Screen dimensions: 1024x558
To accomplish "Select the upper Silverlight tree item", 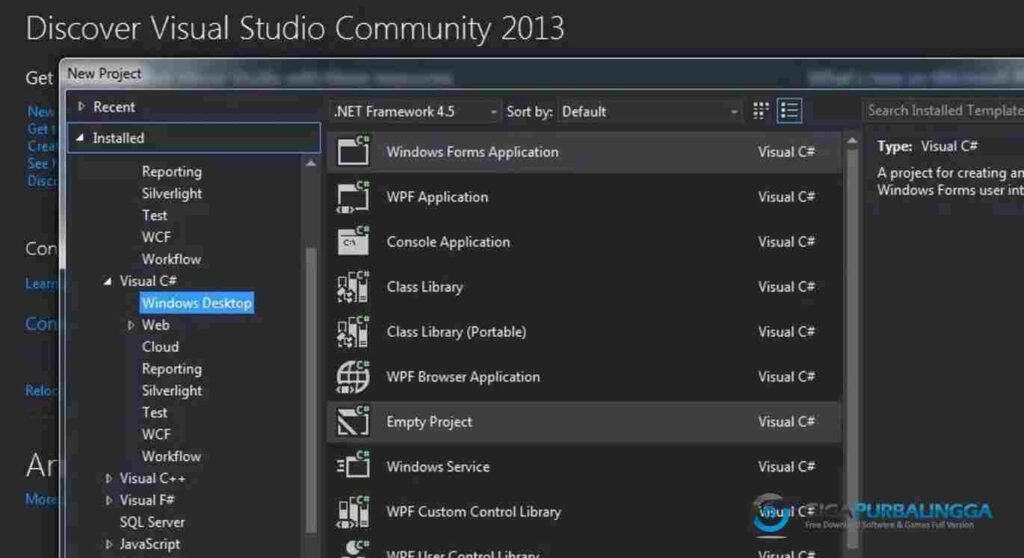I will [172, 193].
